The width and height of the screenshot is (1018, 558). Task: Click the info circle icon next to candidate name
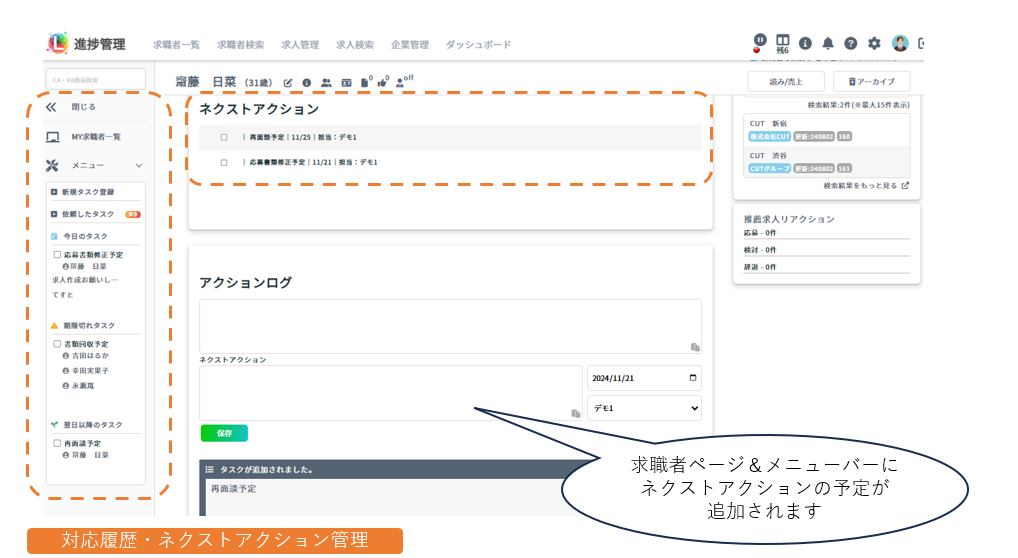pyautogui.click(x=307, y=82)
